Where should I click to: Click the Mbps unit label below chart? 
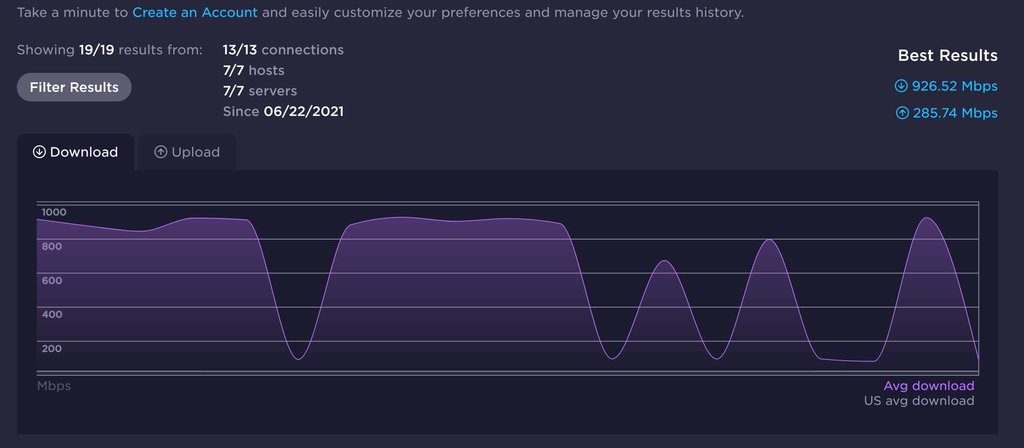click(x=54, y=386)
